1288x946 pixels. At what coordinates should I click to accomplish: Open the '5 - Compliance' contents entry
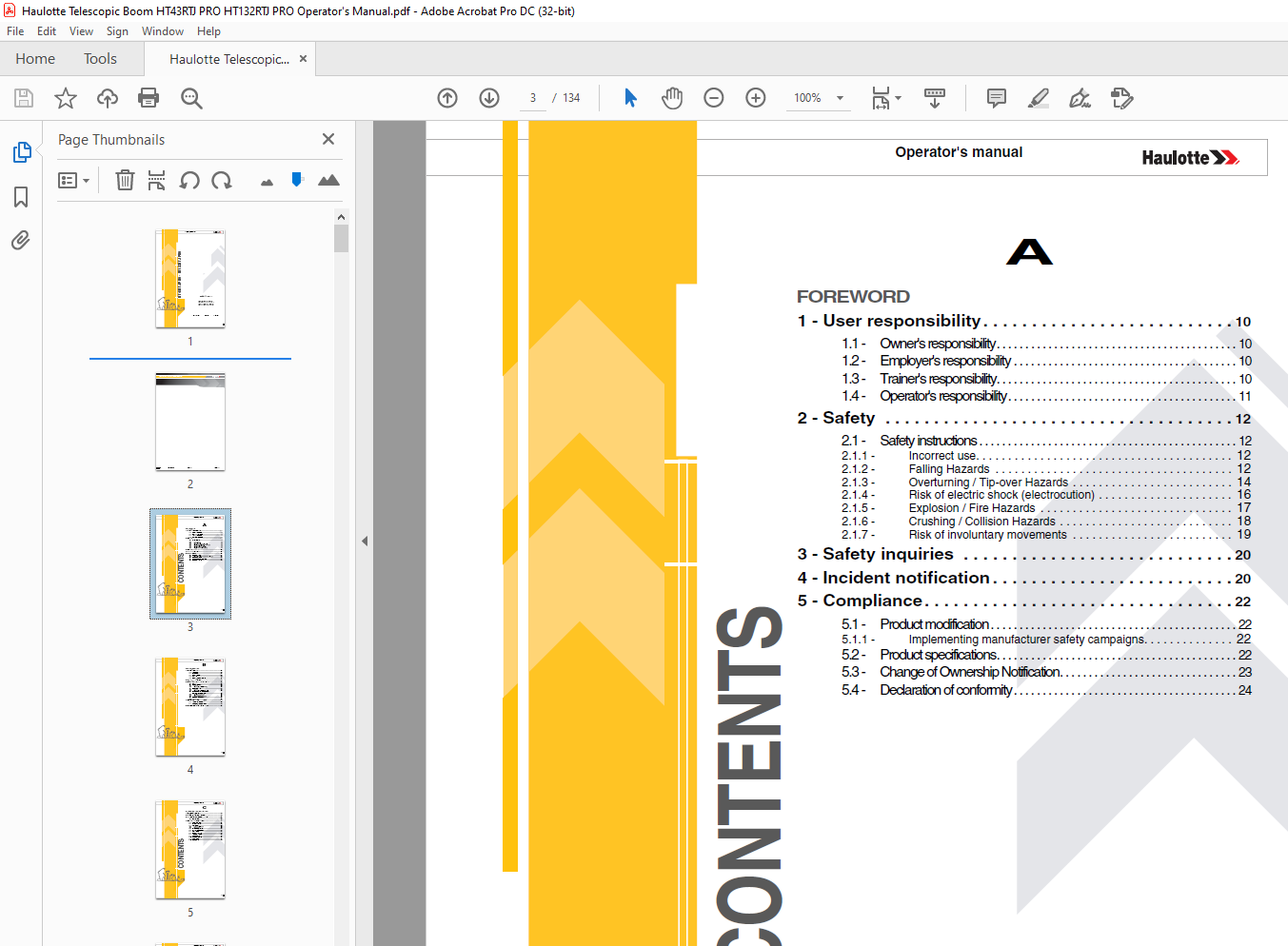click(x=1024, y=601)
